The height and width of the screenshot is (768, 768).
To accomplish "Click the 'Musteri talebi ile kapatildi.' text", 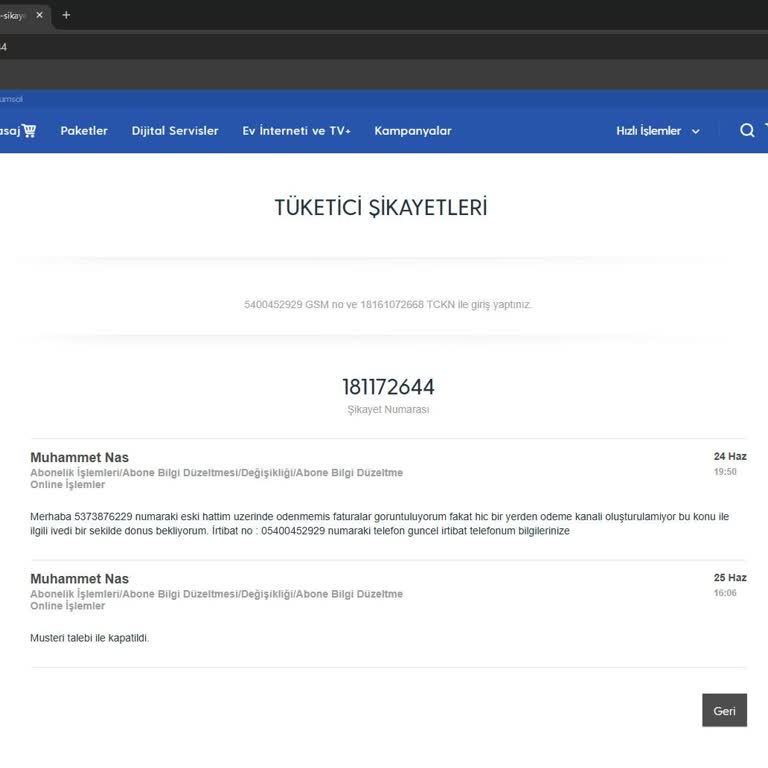I will [90, 638].
